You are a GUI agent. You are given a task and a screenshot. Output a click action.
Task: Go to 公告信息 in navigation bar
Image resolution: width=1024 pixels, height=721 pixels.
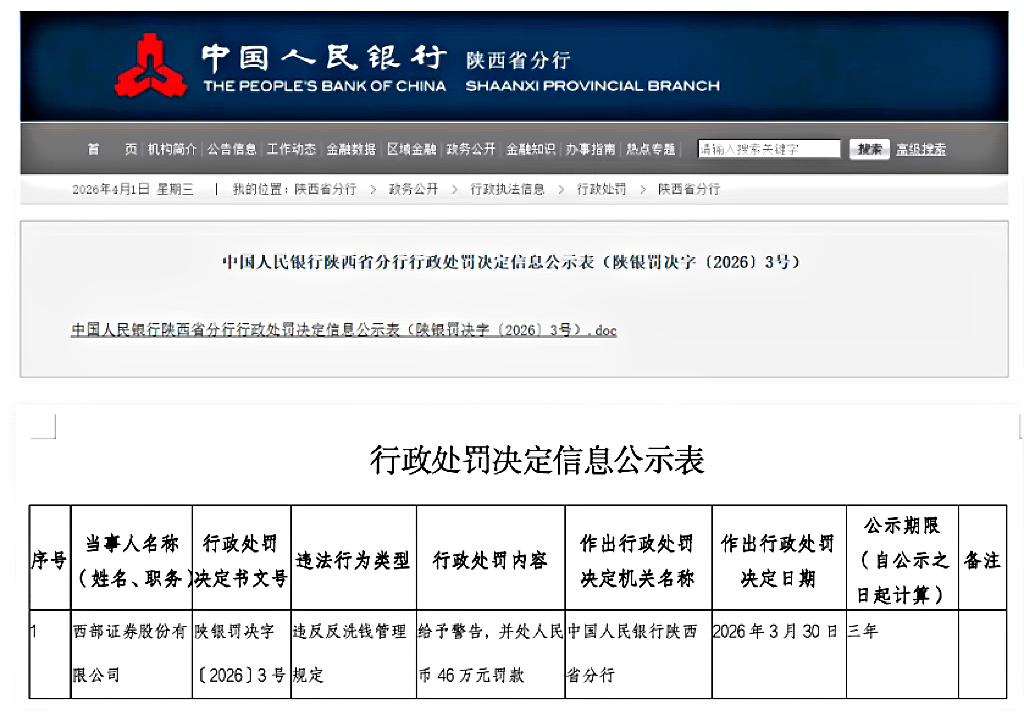click(x=232, y=149)
